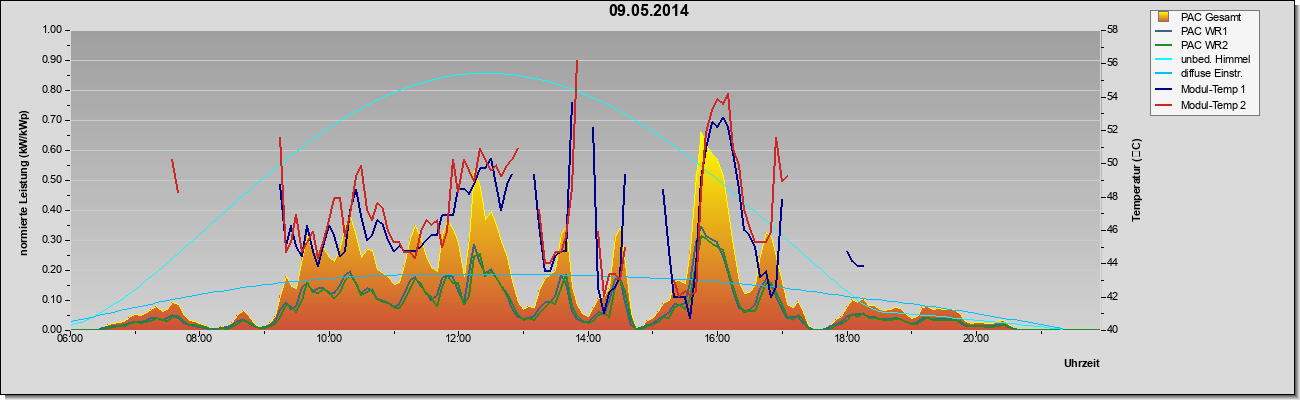Click the 1.00 value on power axis
Screen dimensions: 1300x400
(51, 30)
